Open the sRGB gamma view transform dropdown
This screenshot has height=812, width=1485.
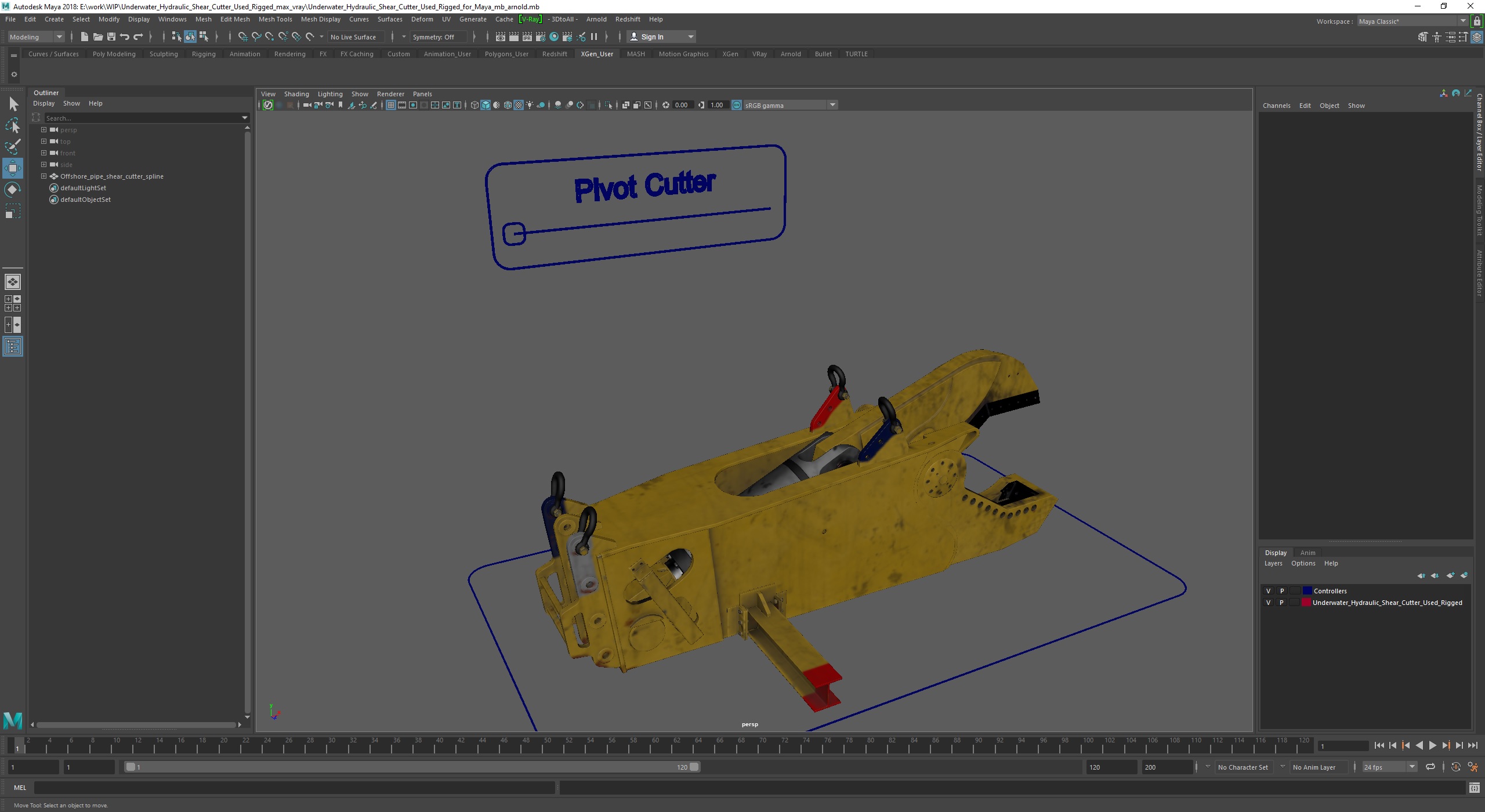point(791,105)
